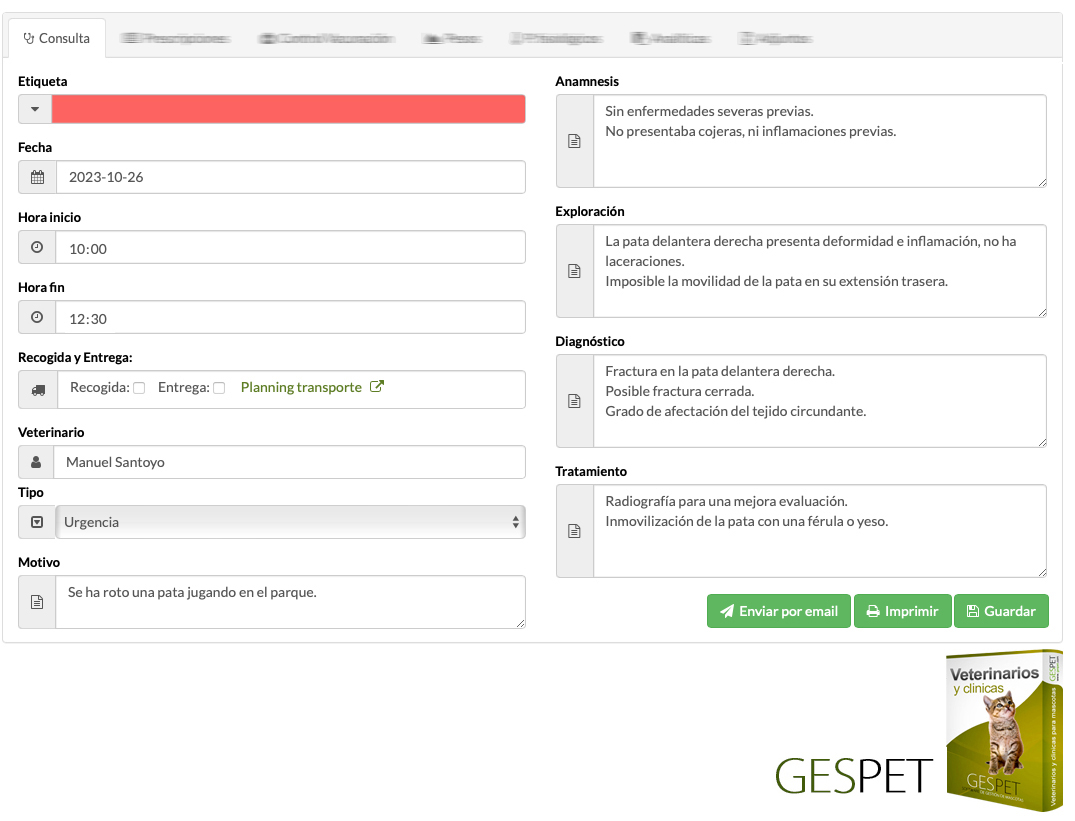Click the truck icon in Recogida y Entrega
The height and width of the screenshot is (821, 1075).
point(38,390)
